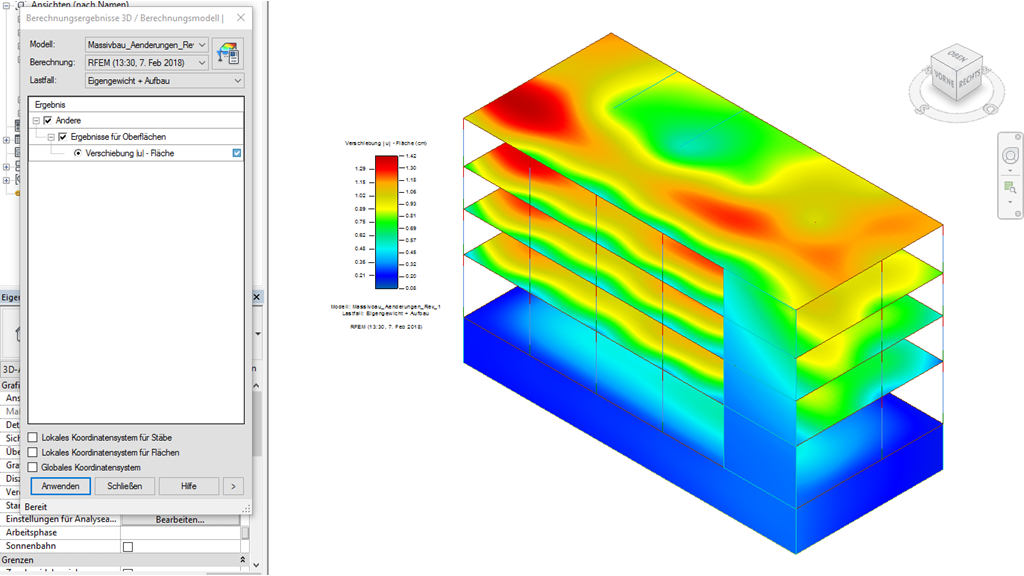
Task: Select the Zoom tool icon on the navigation bar
Action: pos(1008,188)
